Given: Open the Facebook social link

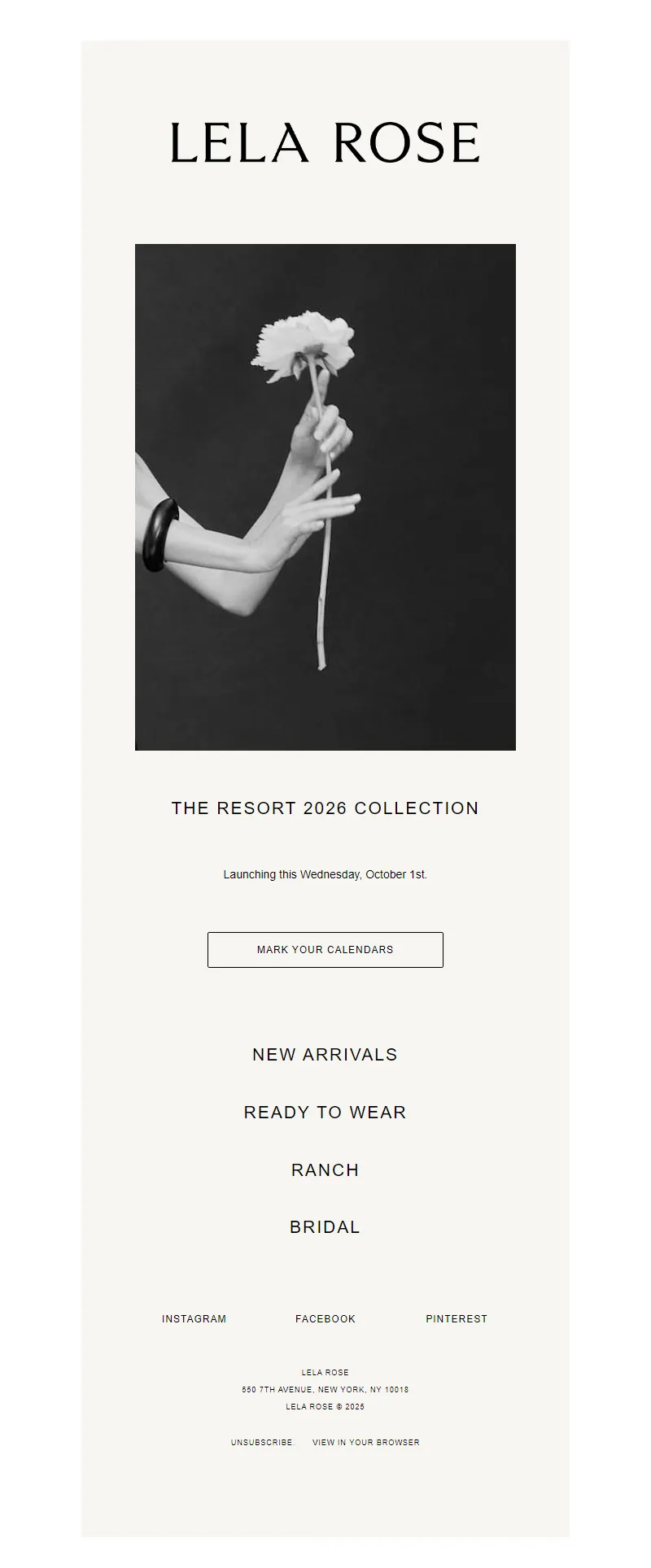Looking at the screenshot, I should click(x=325, y=1319).
